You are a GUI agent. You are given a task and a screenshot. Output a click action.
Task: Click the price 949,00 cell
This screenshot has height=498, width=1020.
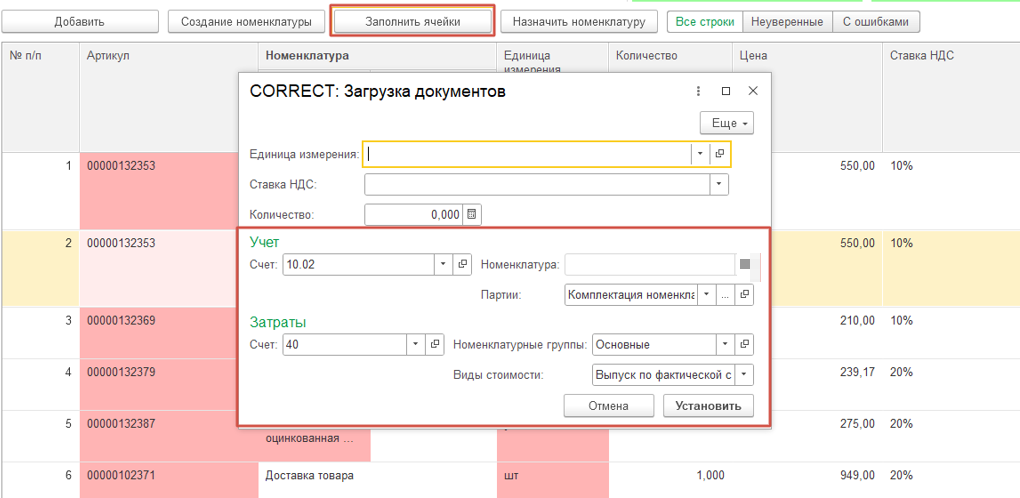click(808, 480)
